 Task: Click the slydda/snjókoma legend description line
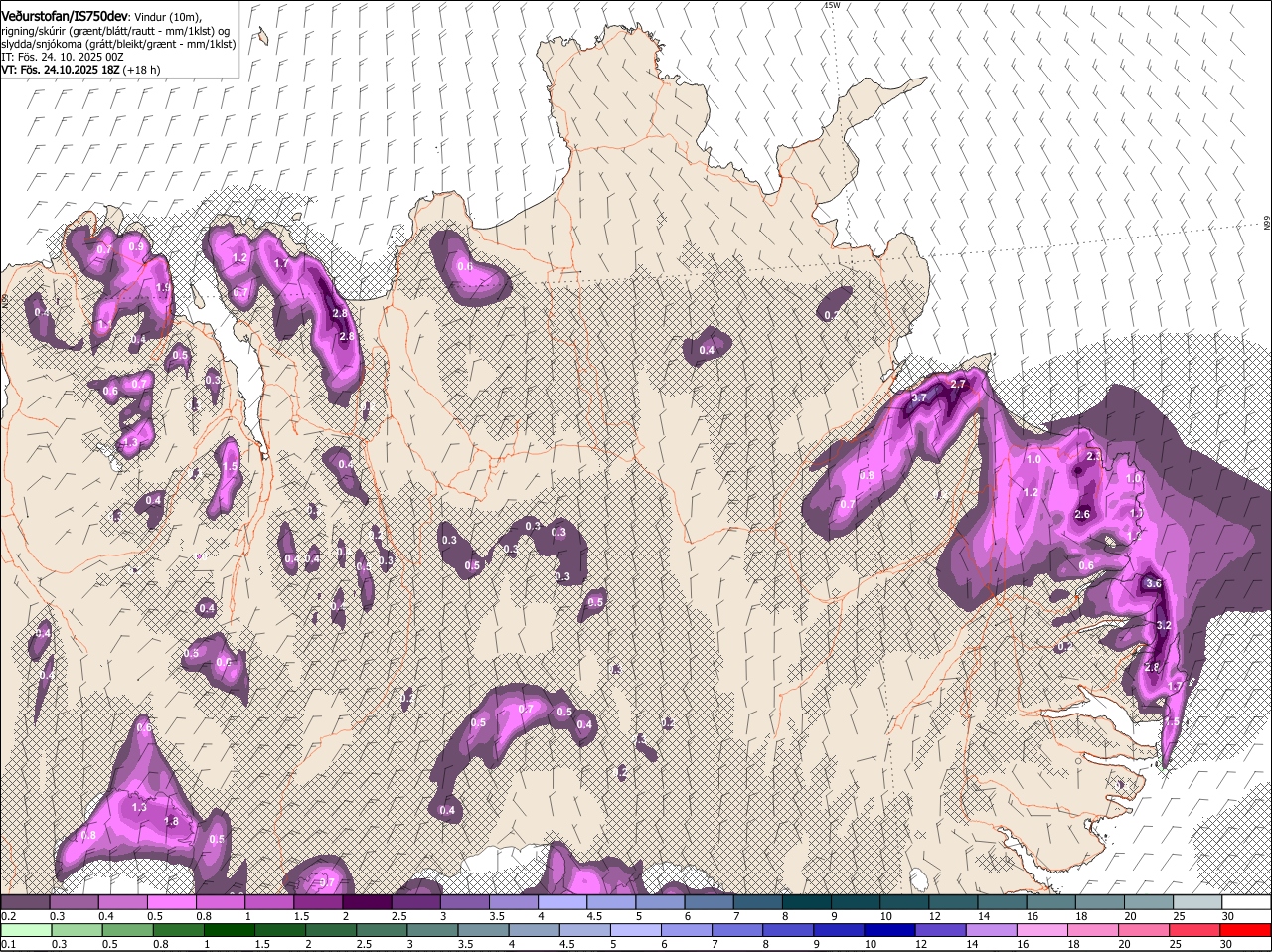118,44
